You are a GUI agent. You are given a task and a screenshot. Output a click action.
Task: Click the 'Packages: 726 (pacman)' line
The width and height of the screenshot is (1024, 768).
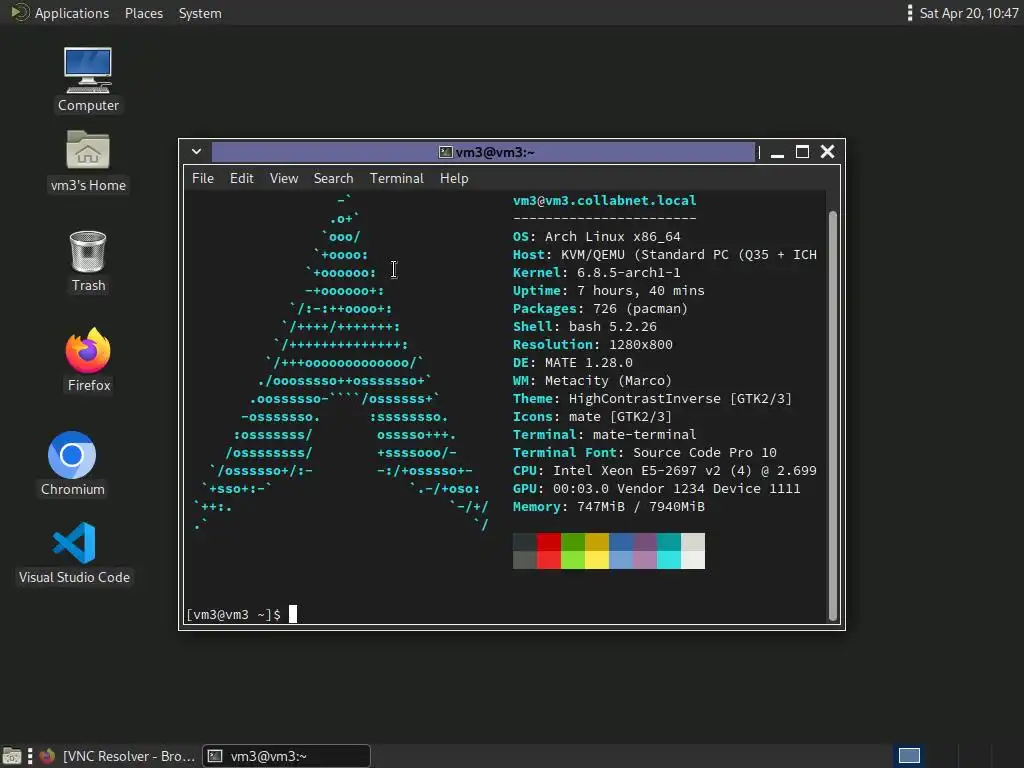click(x=600, y=308)
